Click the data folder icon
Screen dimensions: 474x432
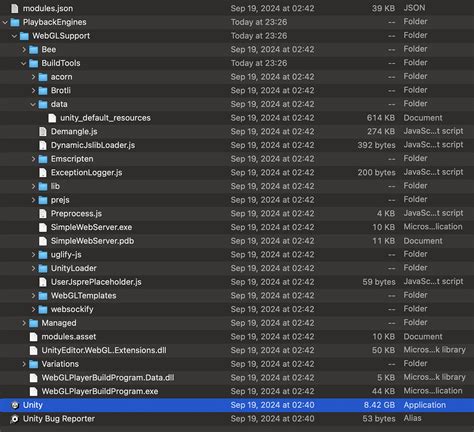coord(43,104)
